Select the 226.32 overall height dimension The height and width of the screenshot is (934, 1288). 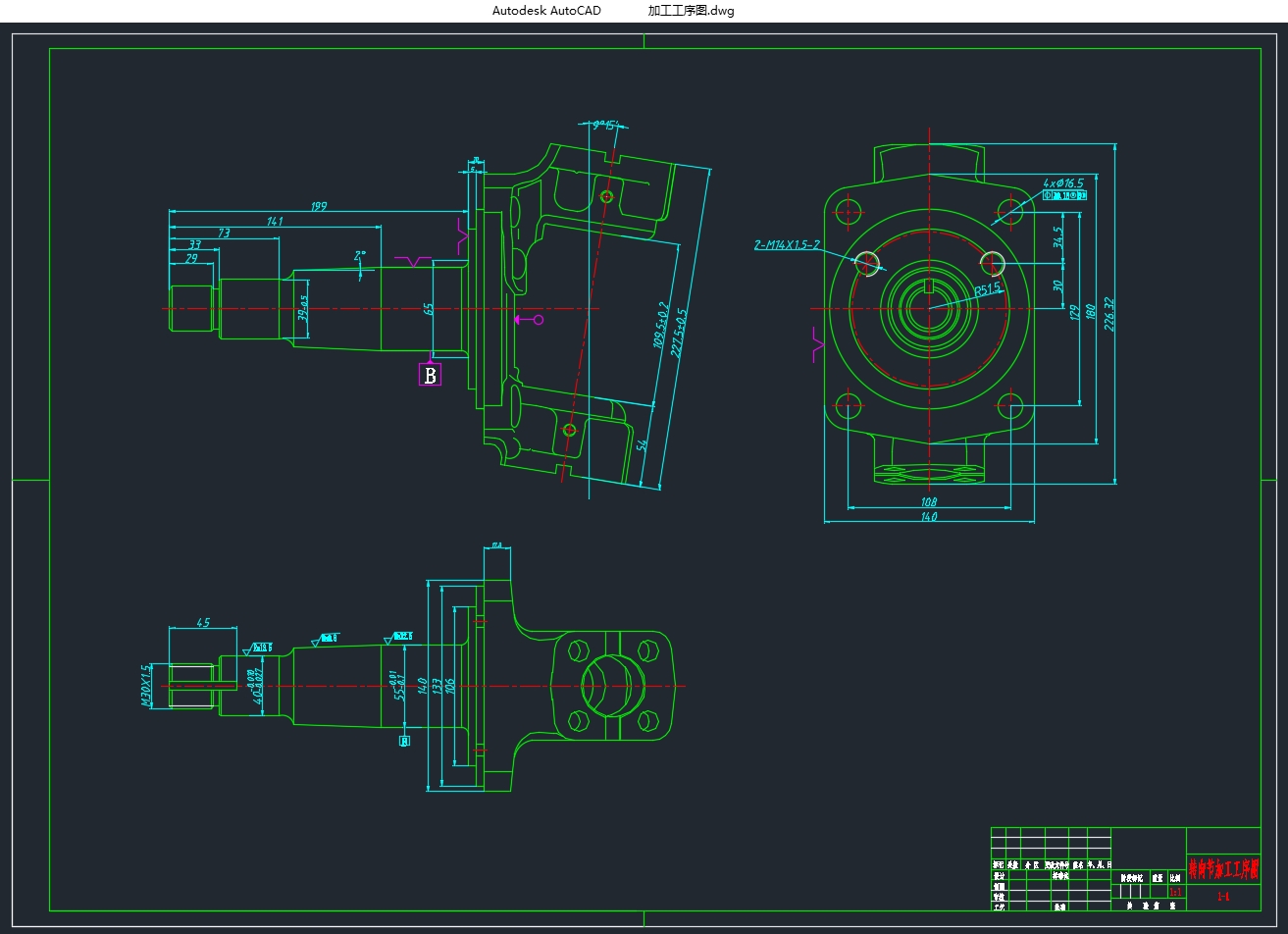click(x=1109, y=314)
